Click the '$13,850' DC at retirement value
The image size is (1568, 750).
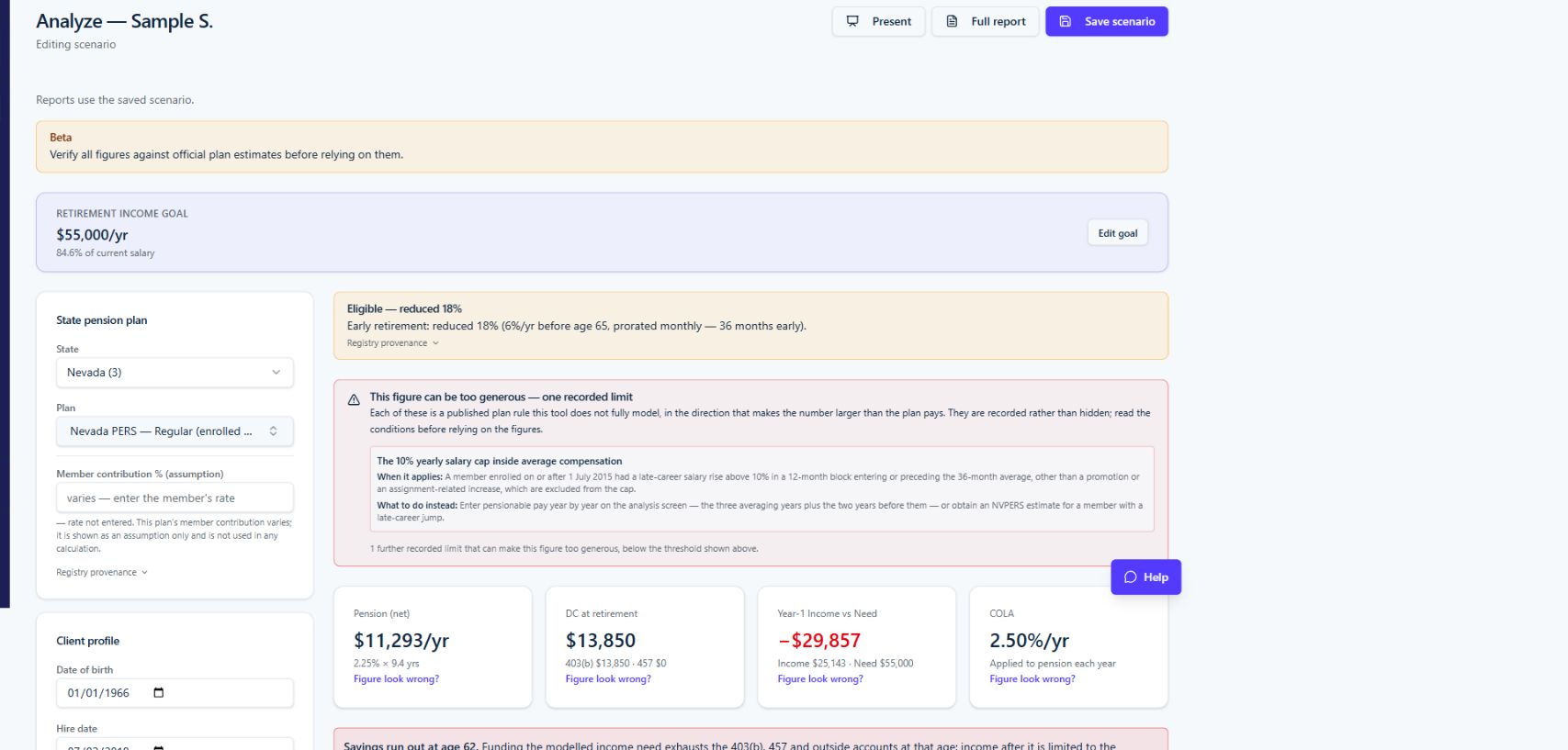601,641
